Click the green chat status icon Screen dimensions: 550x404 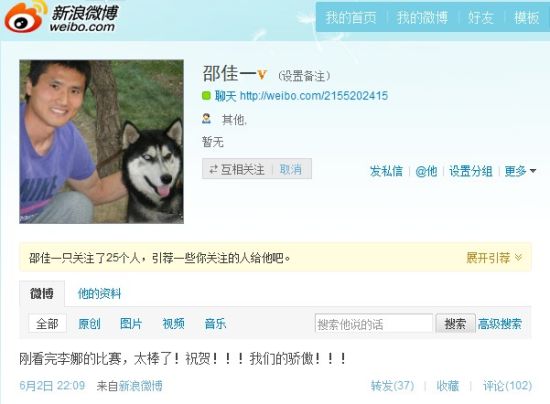coord(206,95)
